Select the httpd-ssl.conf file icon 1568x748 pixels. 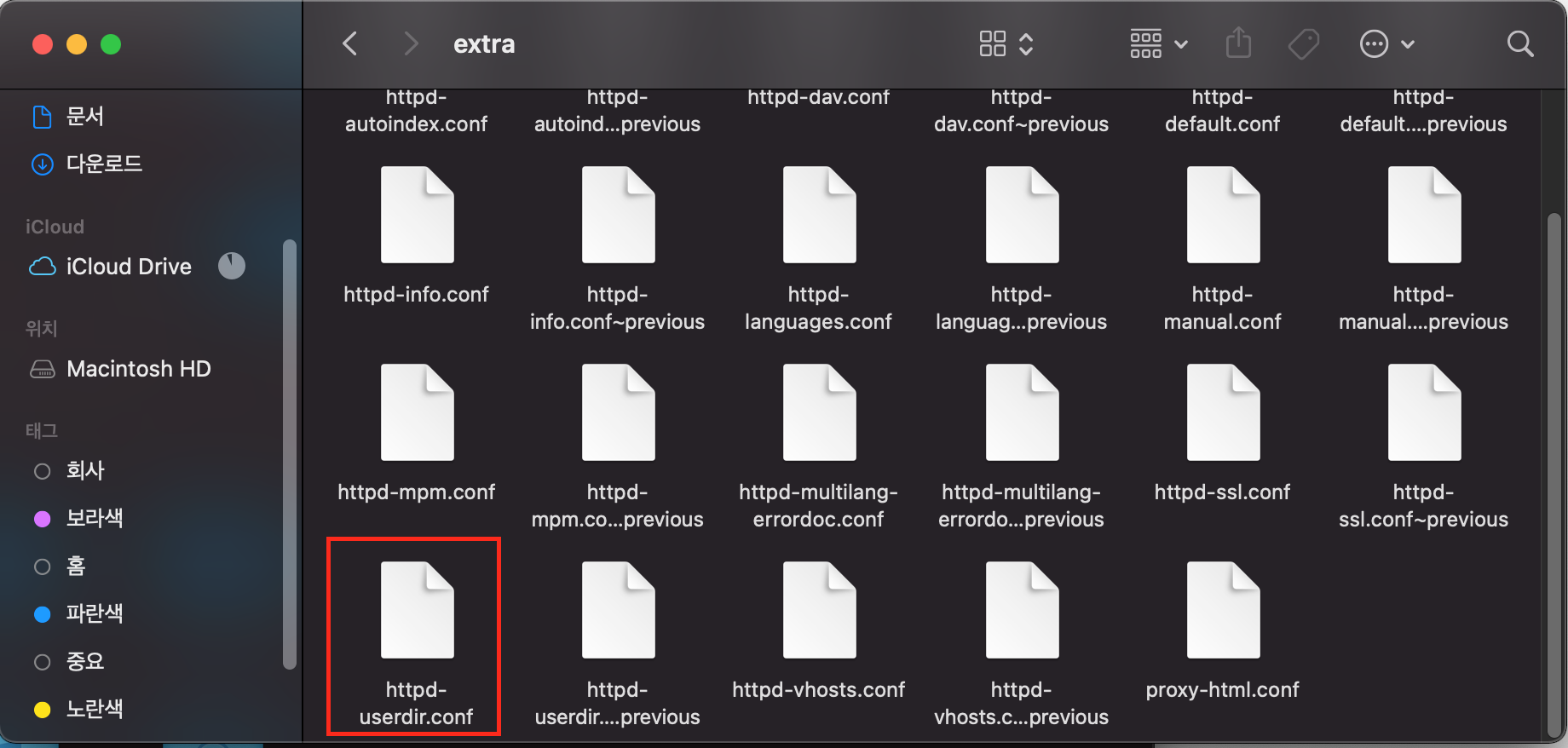click(x=1223, y=413)
